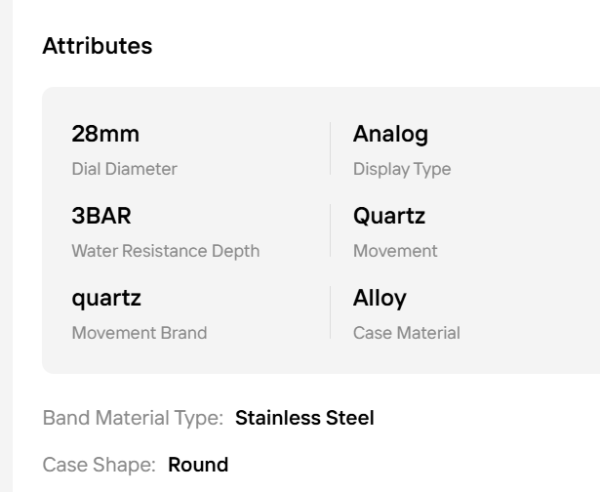
Task: Select the Analog display type value
Action: (x=390, y=135)
